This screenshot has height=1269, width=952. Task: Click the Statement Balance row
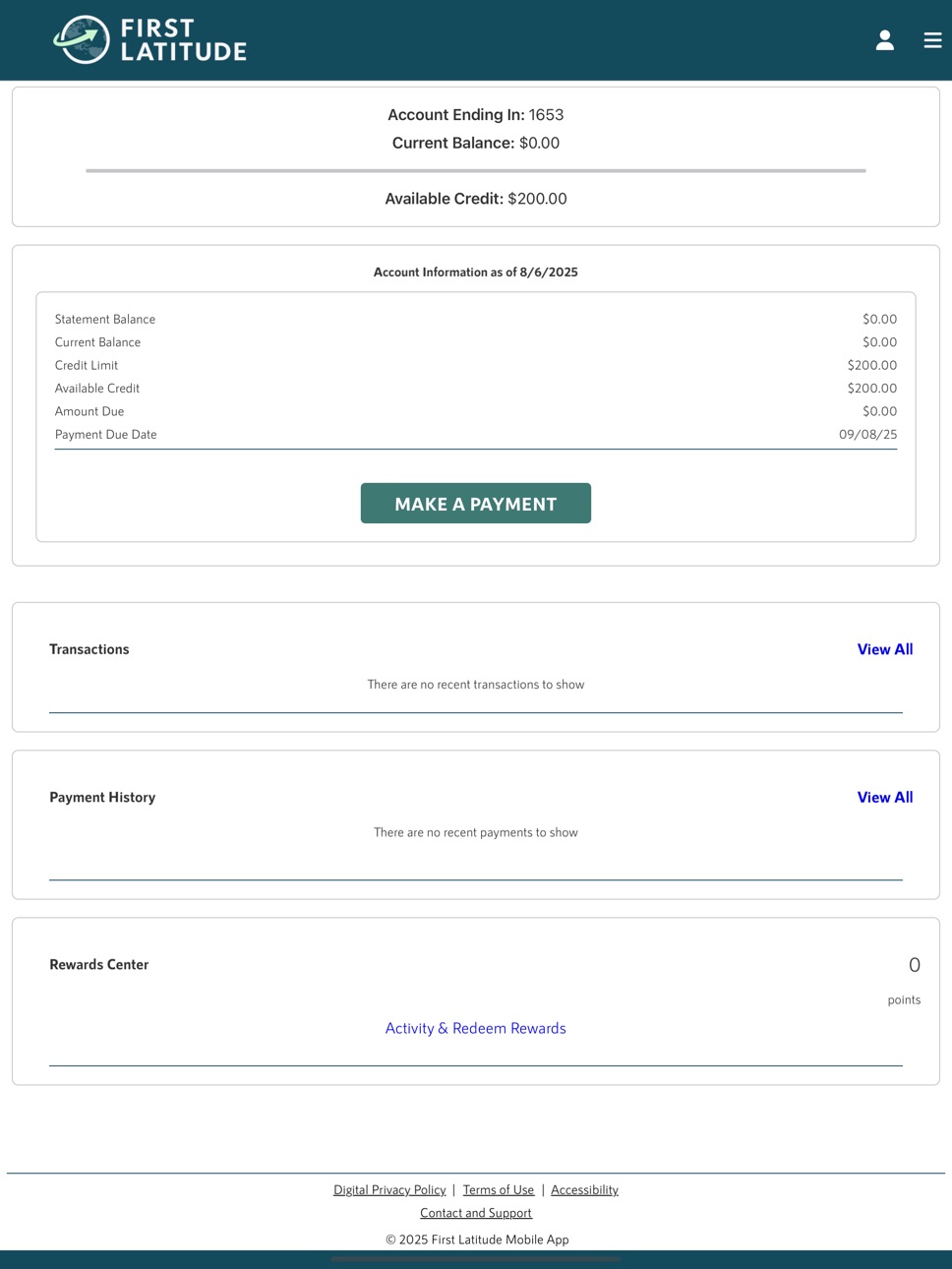pyautogui.click(x=476, y=320)
